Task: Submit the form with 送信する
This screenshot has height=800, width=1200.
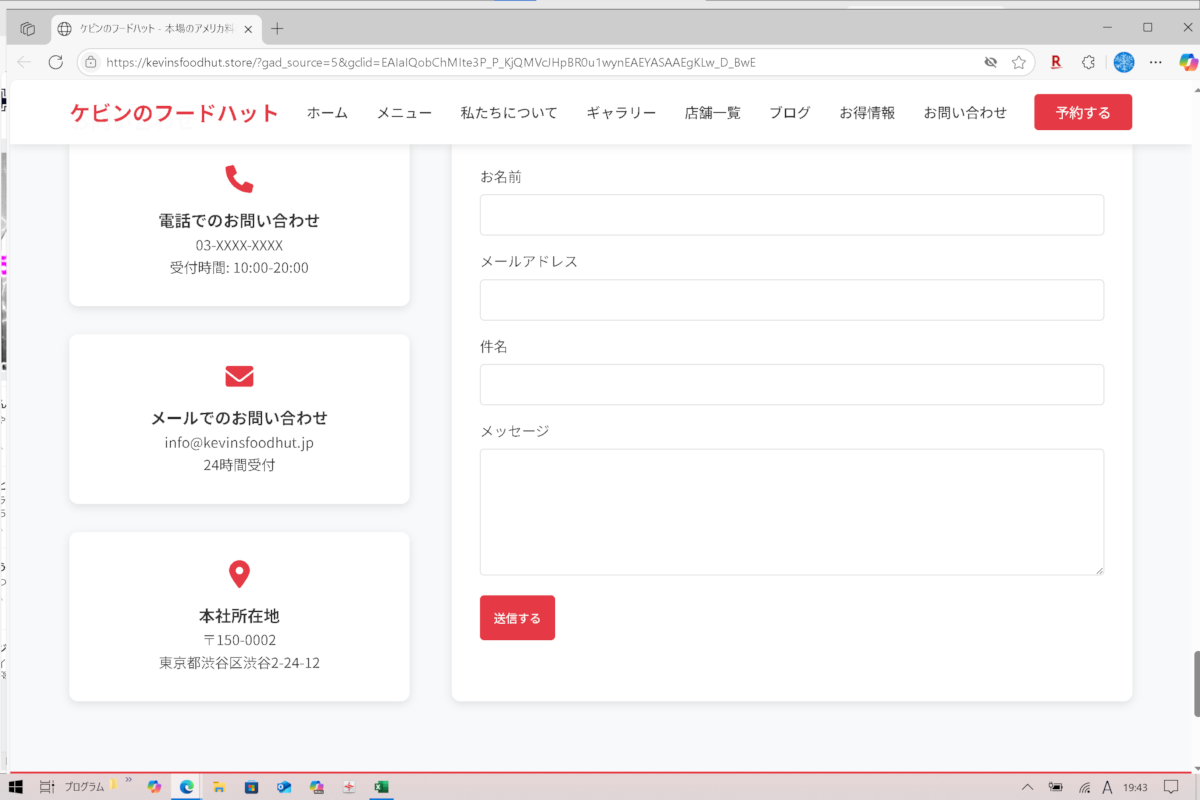Action: (517, 618)
